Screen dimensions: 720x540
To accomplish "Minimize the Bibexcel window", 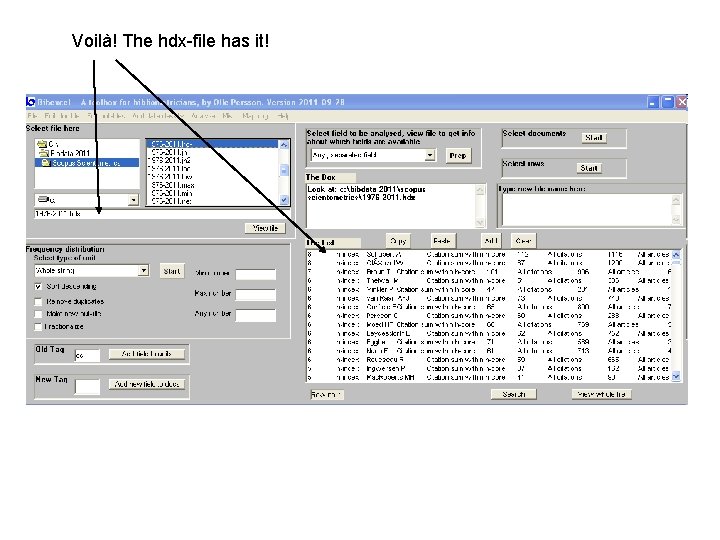I will 653,102.
